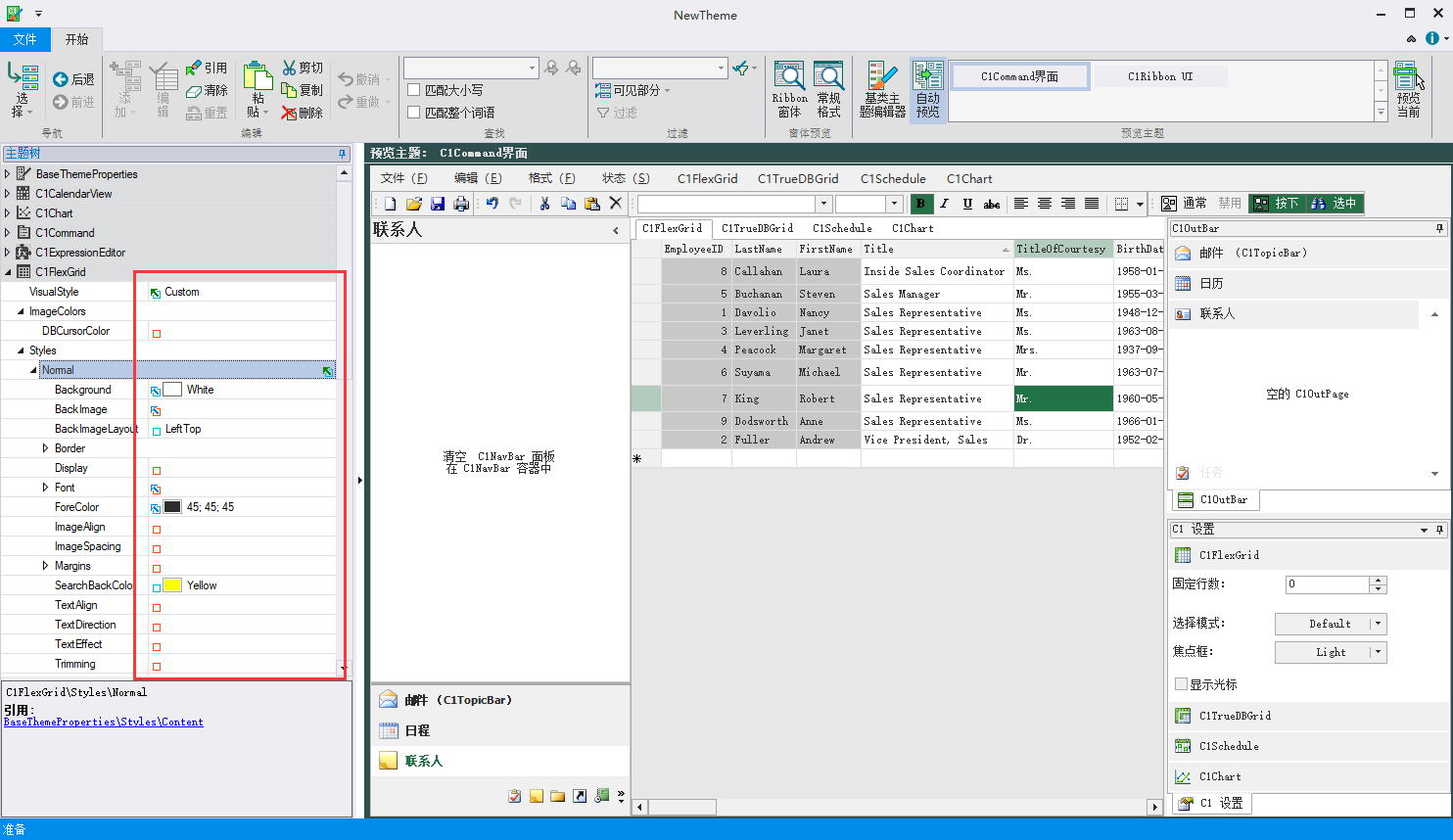Open 可见部分 dropdown

tap(633, 90)
